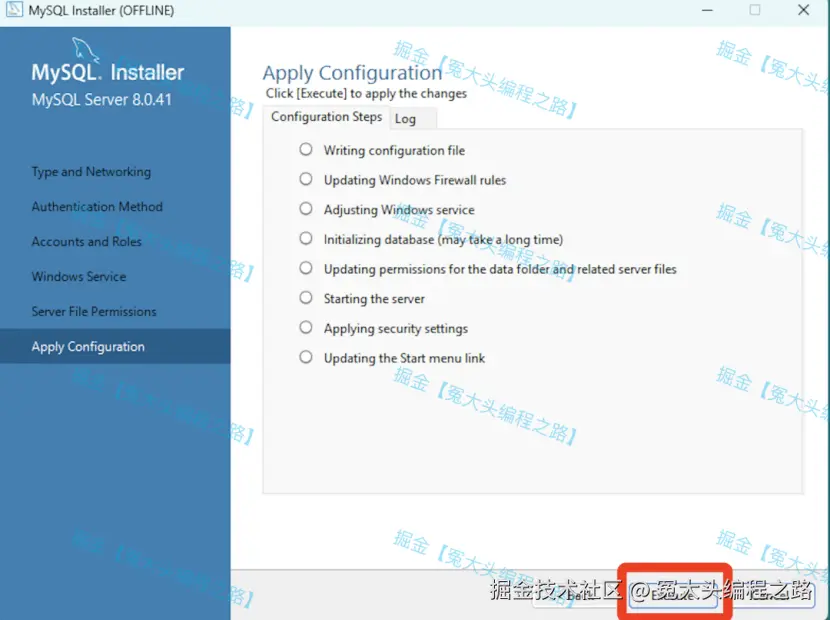This screenshot has width=830, height=620.
Task: Click 'Updating Windows Firewall rules' text
Action: point(415,181)
